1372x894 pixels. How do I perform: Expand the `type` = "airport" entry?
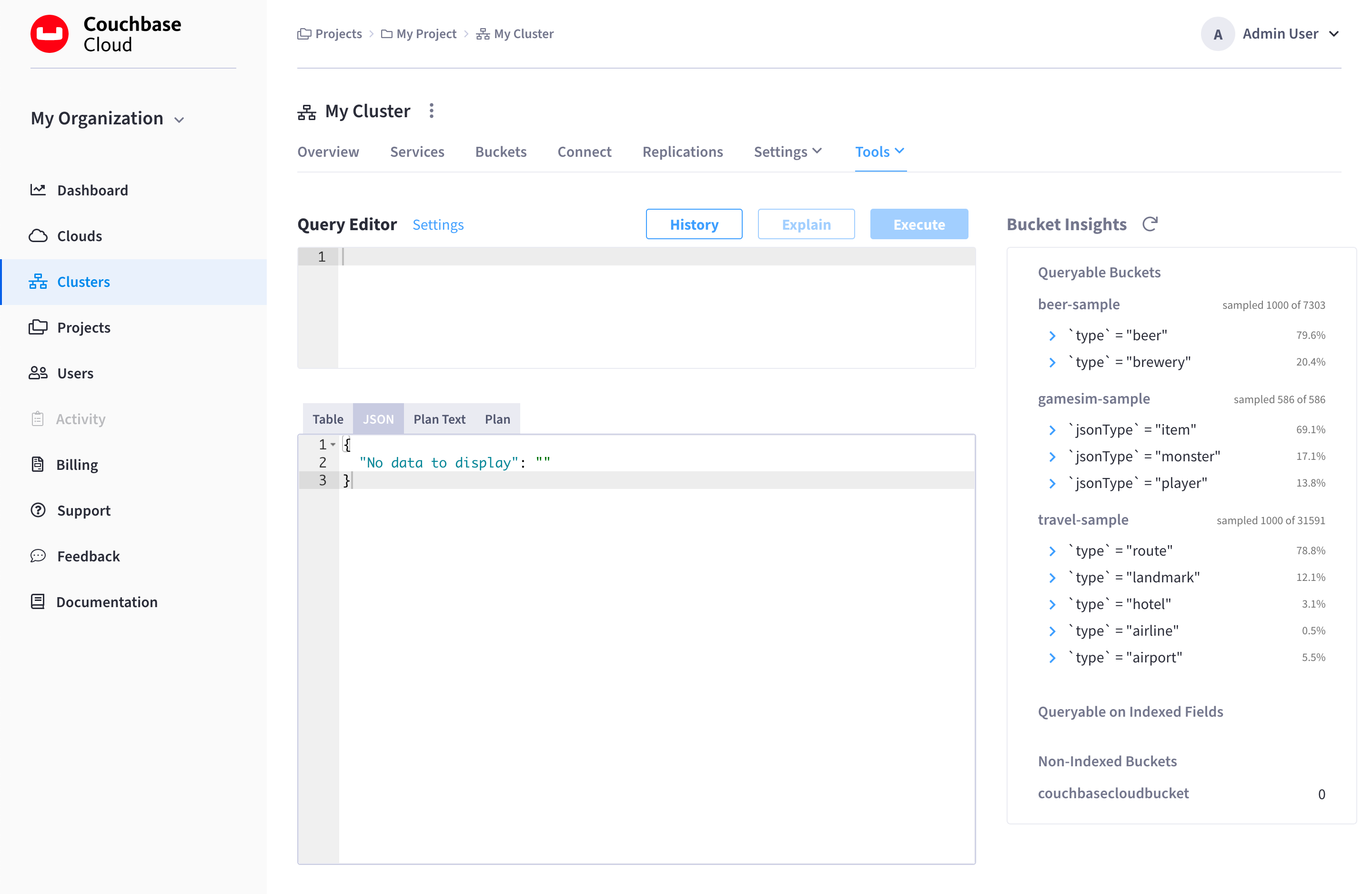(x=1052, y=658)
